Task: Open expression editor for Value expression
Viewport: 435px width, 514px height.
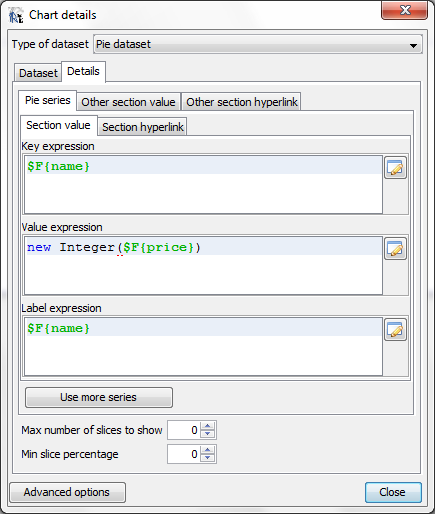Action: pos(395,249)
